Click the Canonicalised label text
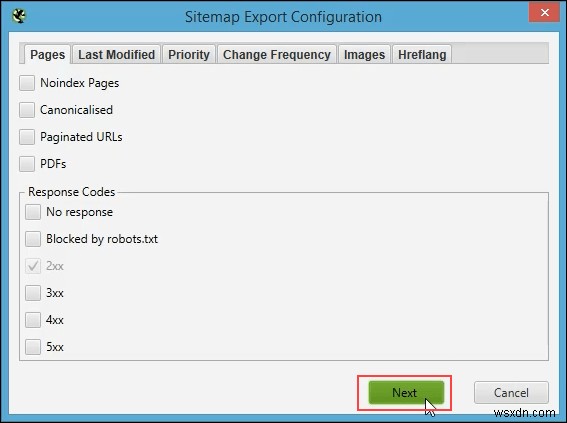The width and height of the screenshot is (567, 423). coord(76,110)
